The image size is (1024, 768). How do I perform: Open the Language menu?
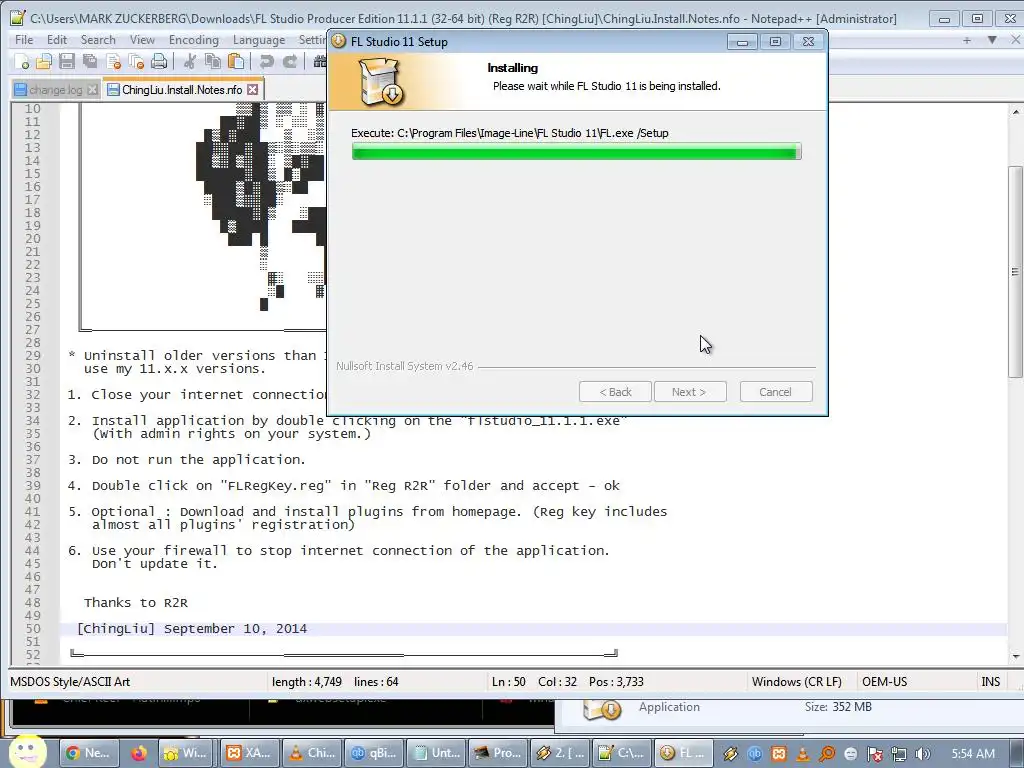click(x=259, y=40)
